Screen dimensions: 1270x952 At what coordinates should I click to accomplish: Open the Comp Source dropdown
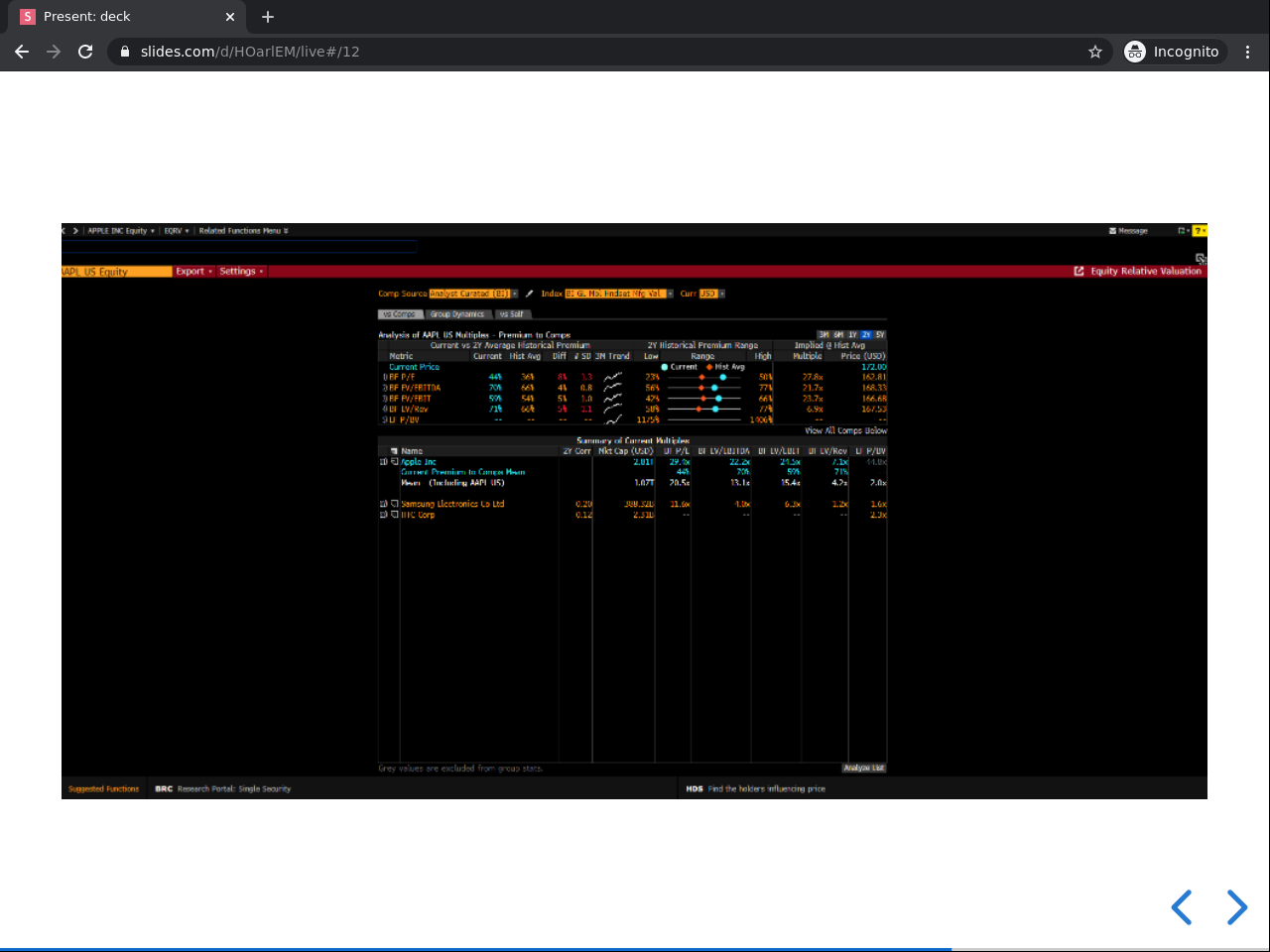(x=473, y=294)
